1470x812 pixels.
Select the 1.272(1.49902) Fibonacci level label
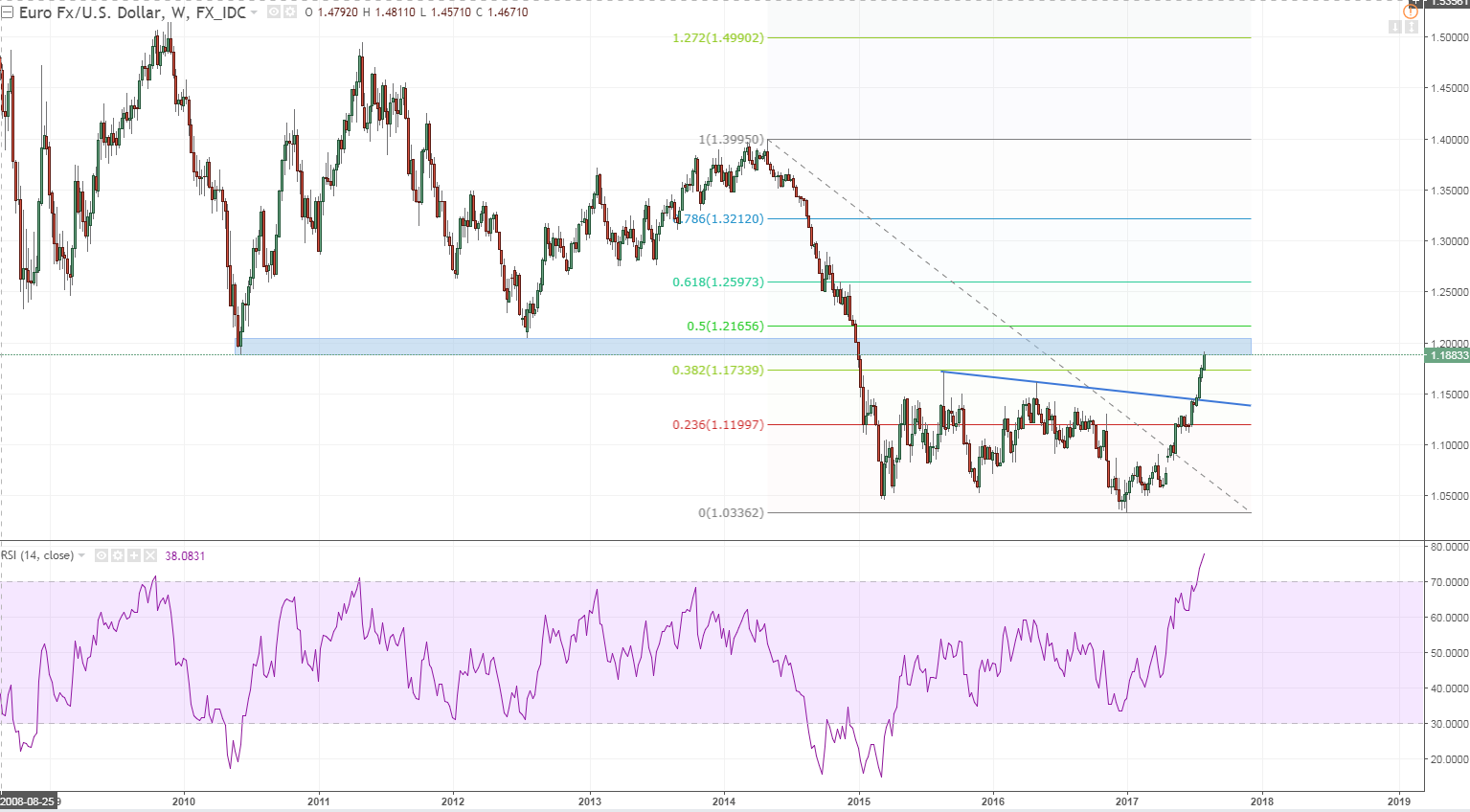click(718, 38)
